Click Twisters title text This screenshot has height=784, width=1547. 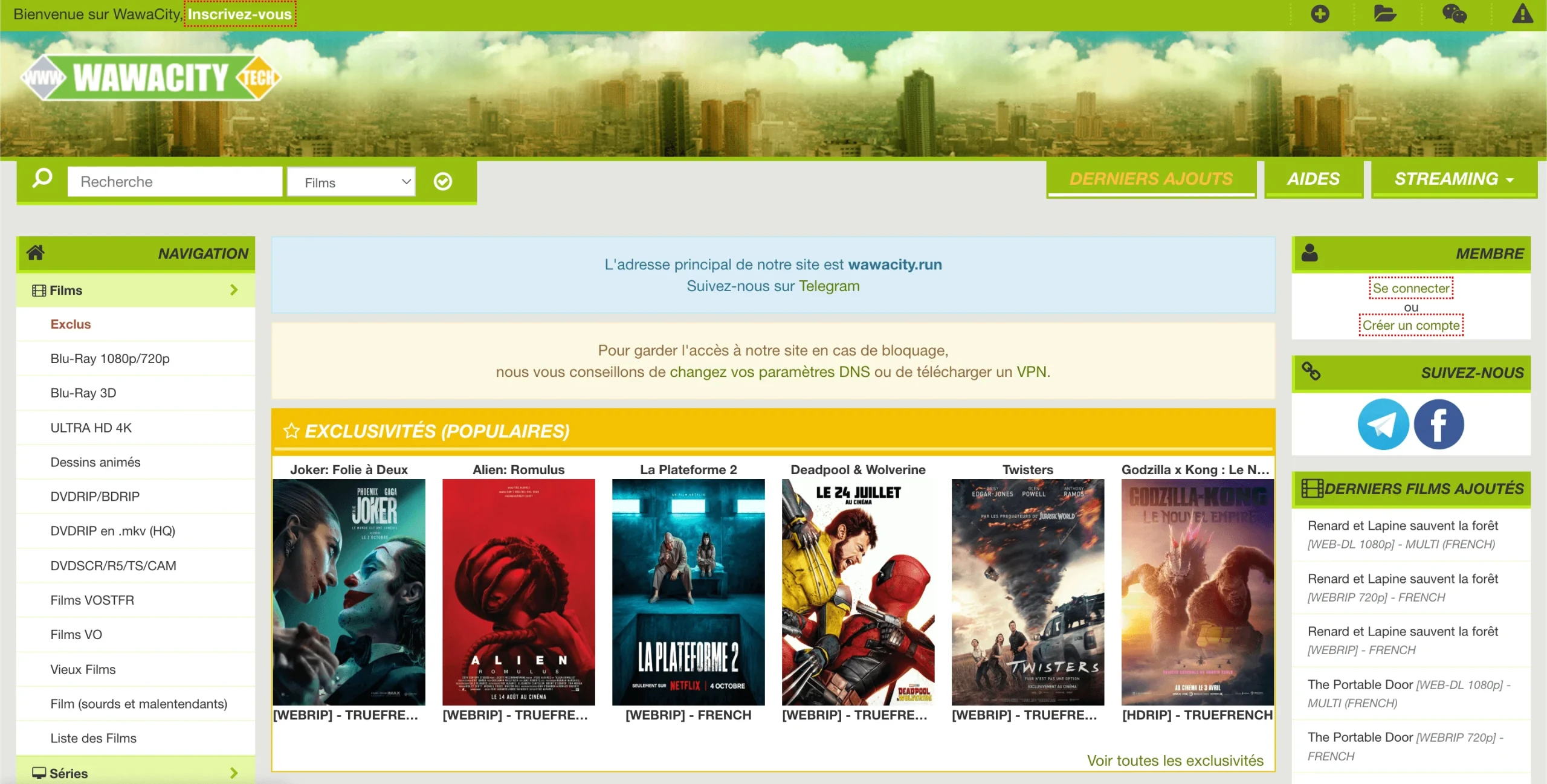click(1028, 469)
